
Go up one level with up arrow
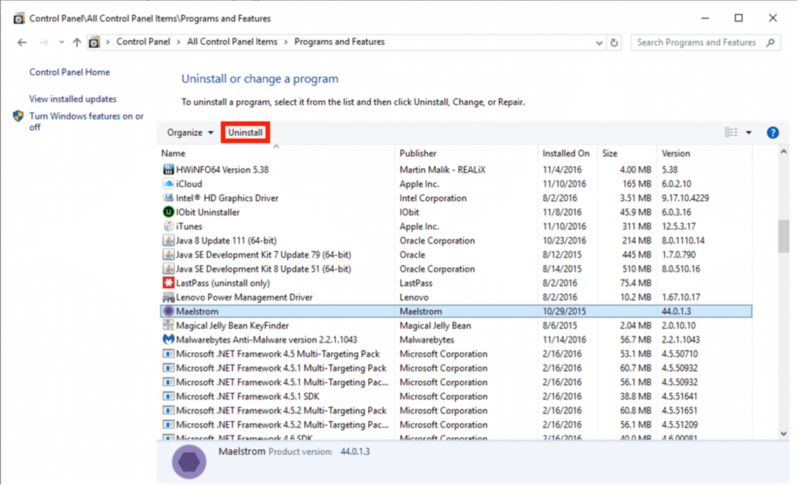pos(77,42)
